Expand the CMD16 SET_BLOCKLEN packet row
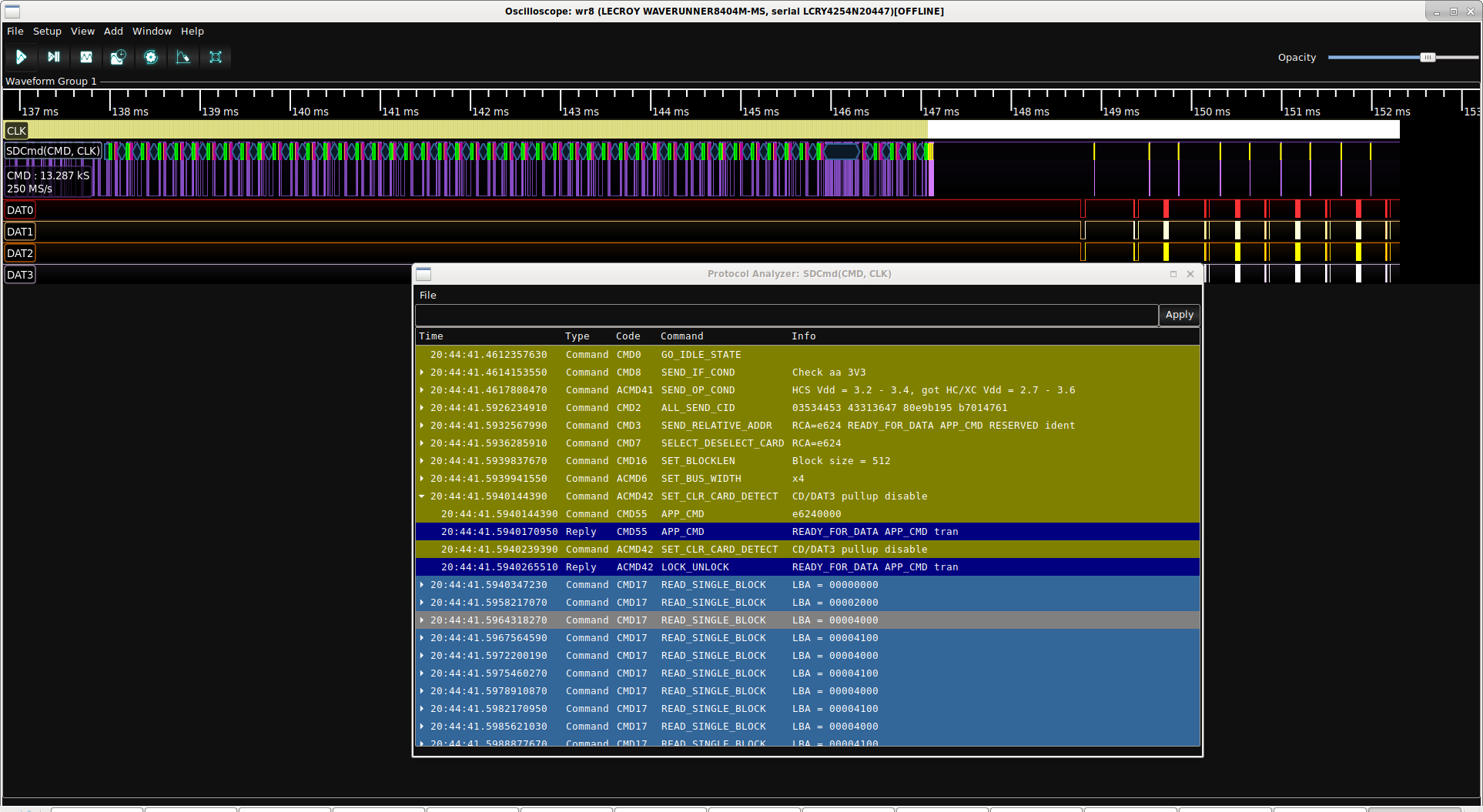Image resolution: width=1483 pixels, height=812 pixels. (x=422, y=461)
